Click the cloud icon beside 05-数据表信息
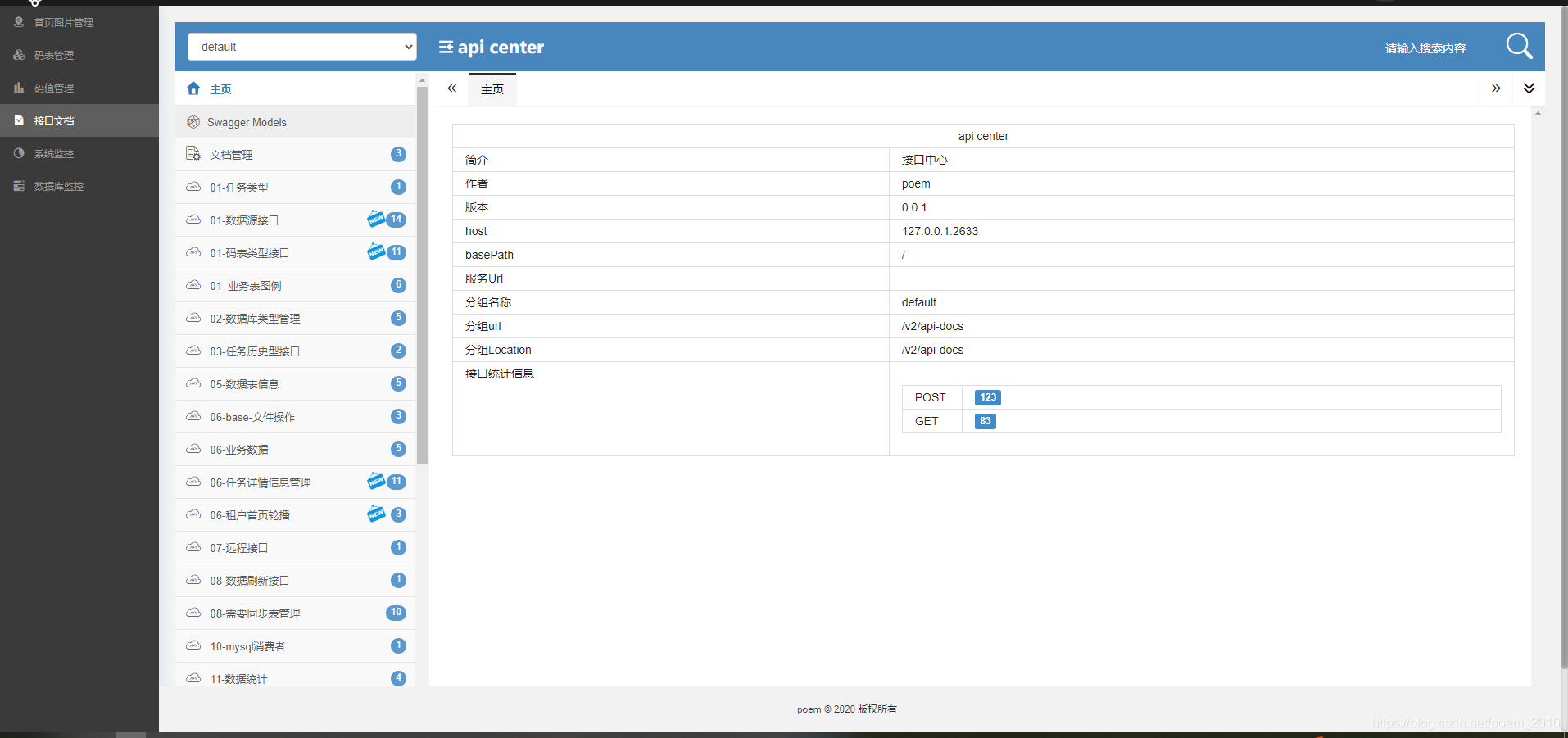1568x738 pixels. [x=193, y=383]
